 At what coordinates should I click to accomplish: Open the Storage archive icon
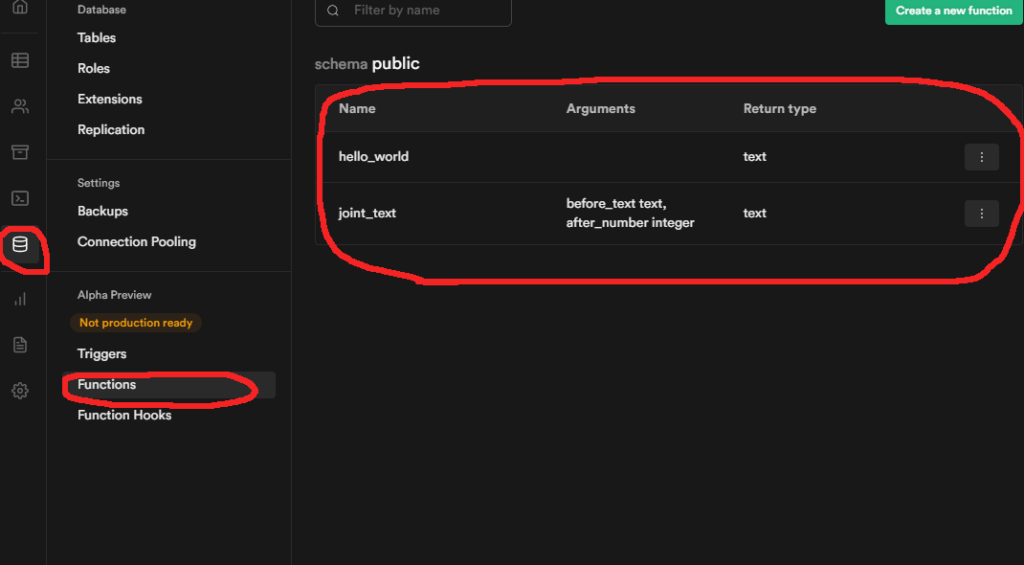point(20,152)
